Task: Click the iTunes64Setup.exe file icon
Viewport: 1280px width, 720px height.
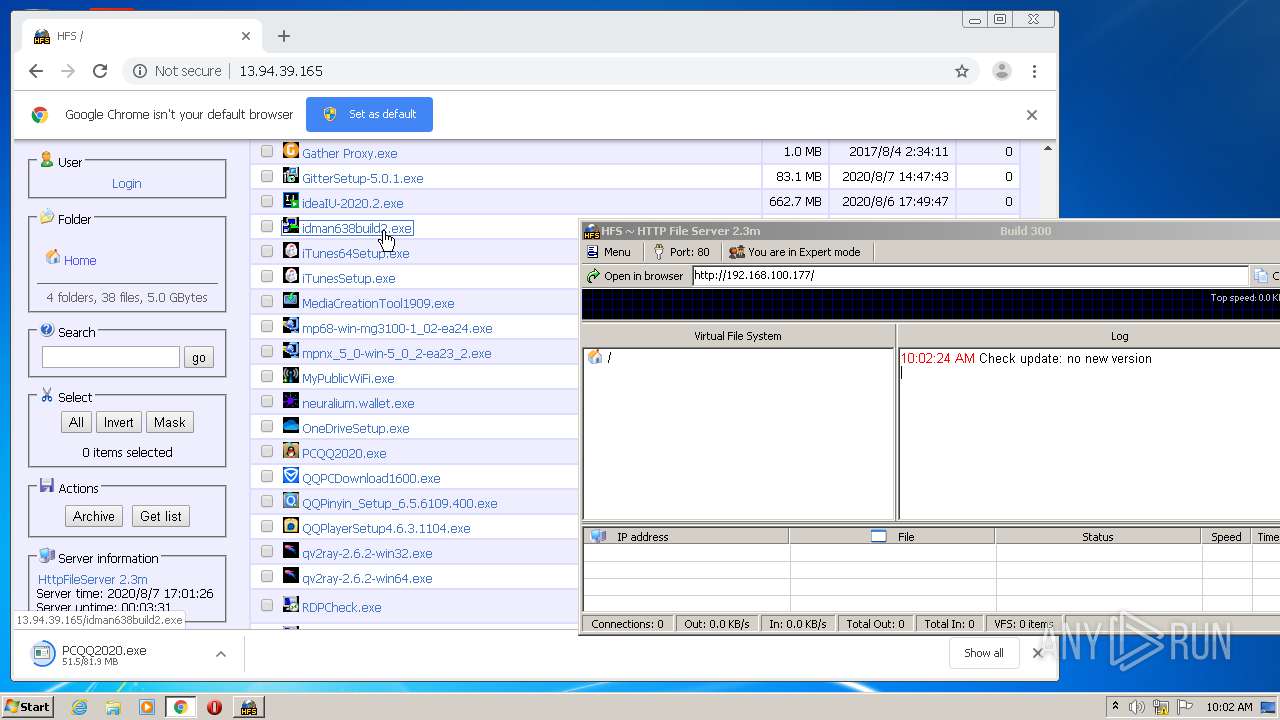Action: click(x=291, y=251)
